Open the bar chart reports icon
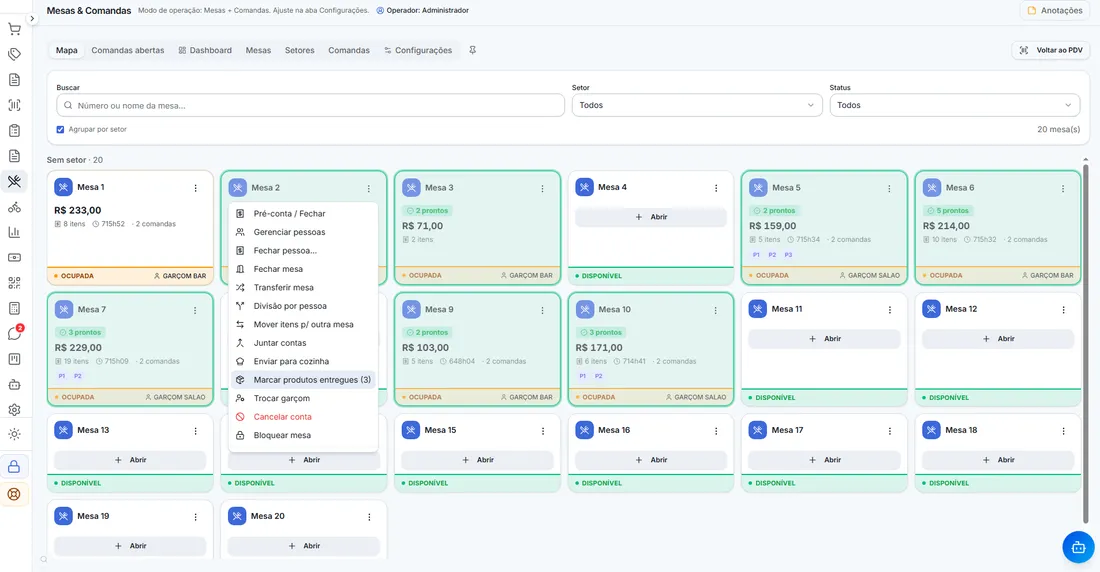Screen dimensions: 1100x572 (x=14, y=232)
